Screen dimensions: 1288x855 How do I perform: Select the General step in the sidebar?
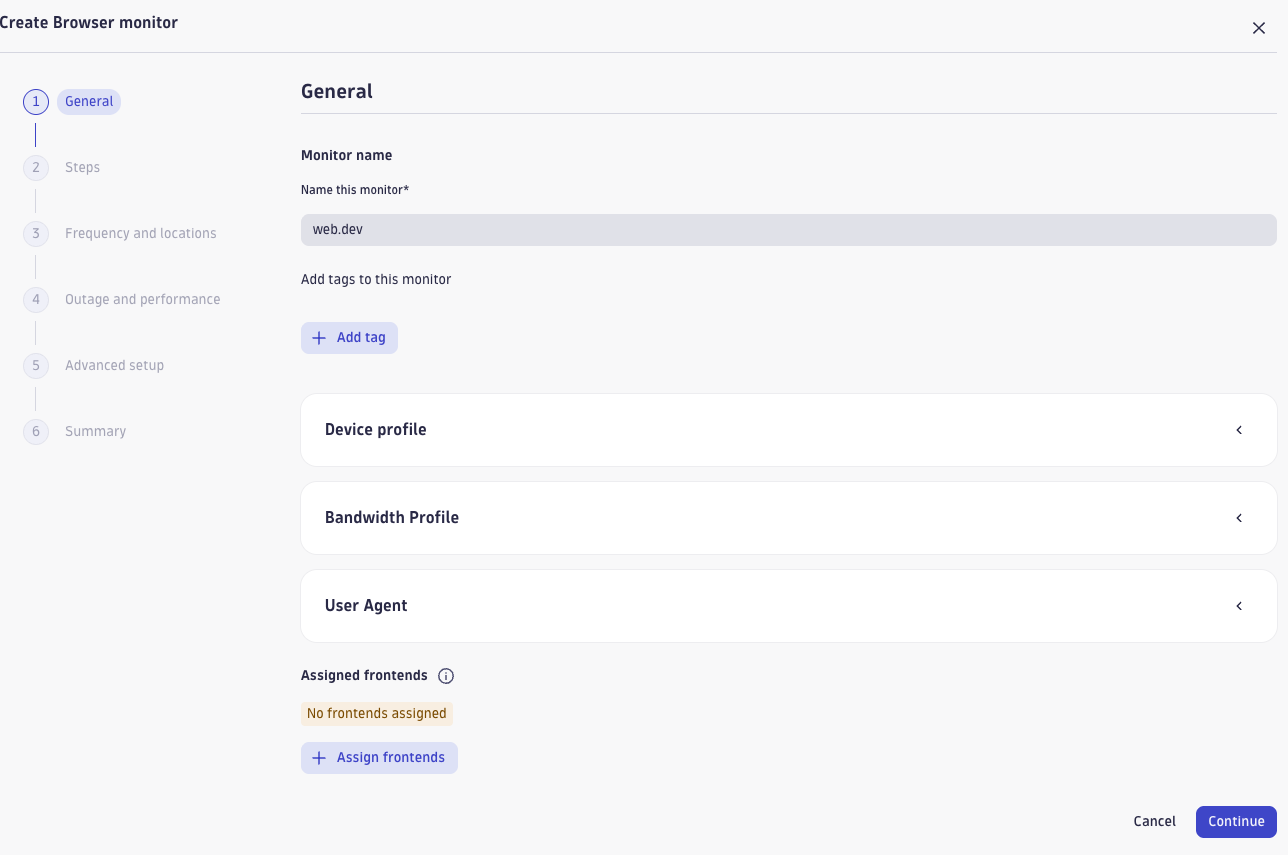coord(89,101)
